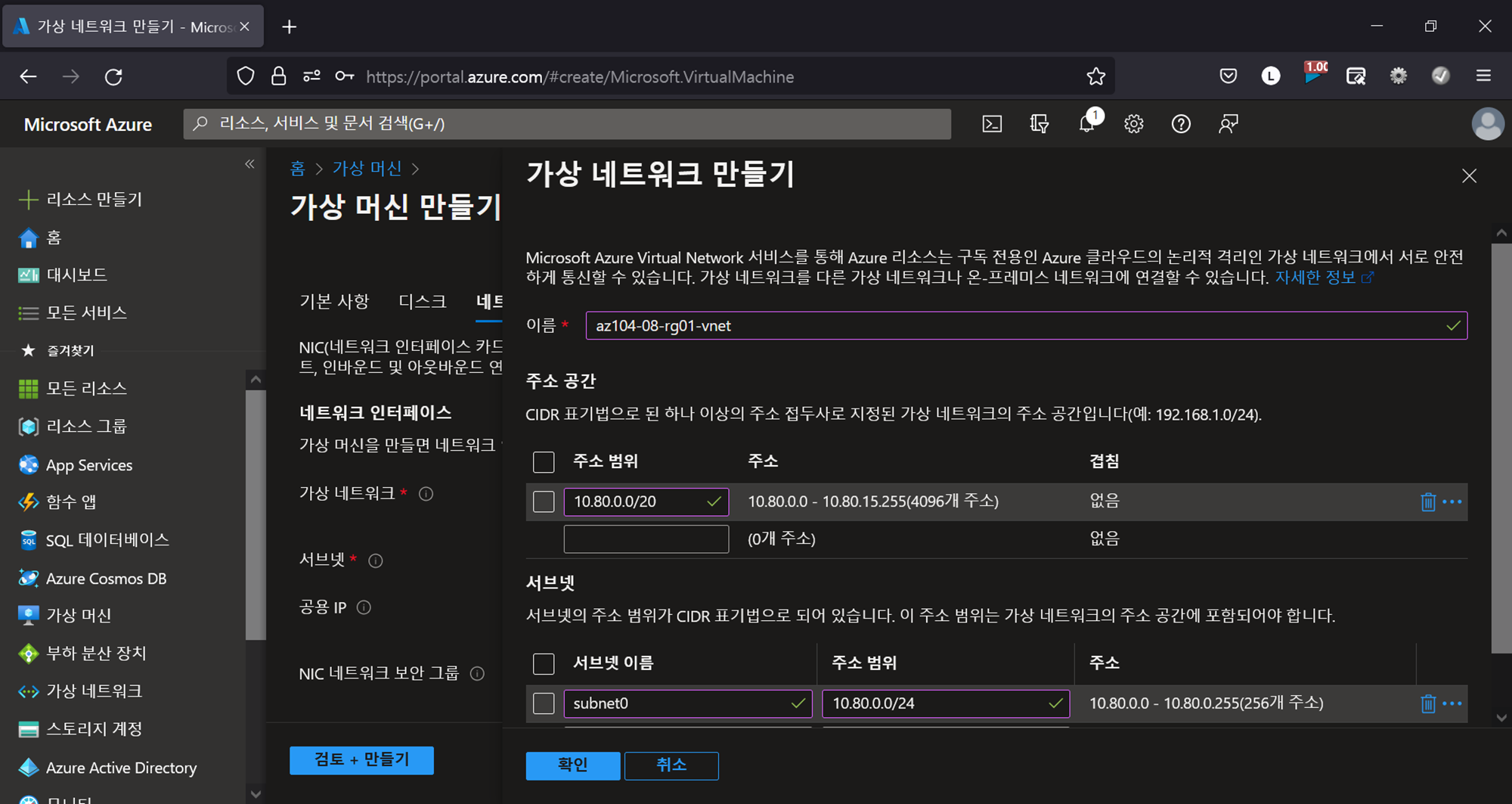Open 모든 서비스 in the sidebar
The height and width of the screenshot is (804, 1512).
[72, 313]
